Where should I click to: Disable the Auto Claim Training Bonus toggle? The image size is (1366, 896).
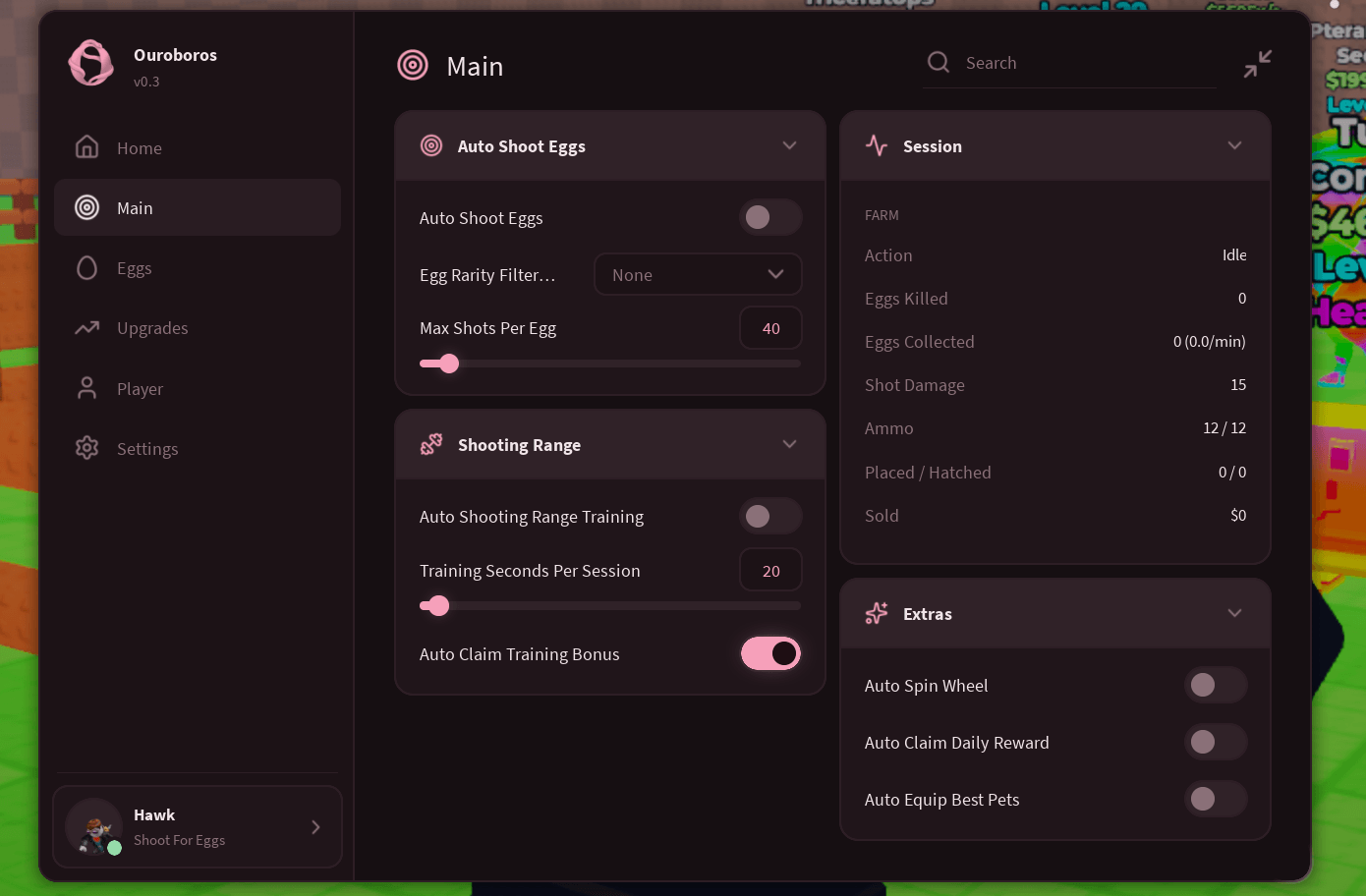point(770,653)
